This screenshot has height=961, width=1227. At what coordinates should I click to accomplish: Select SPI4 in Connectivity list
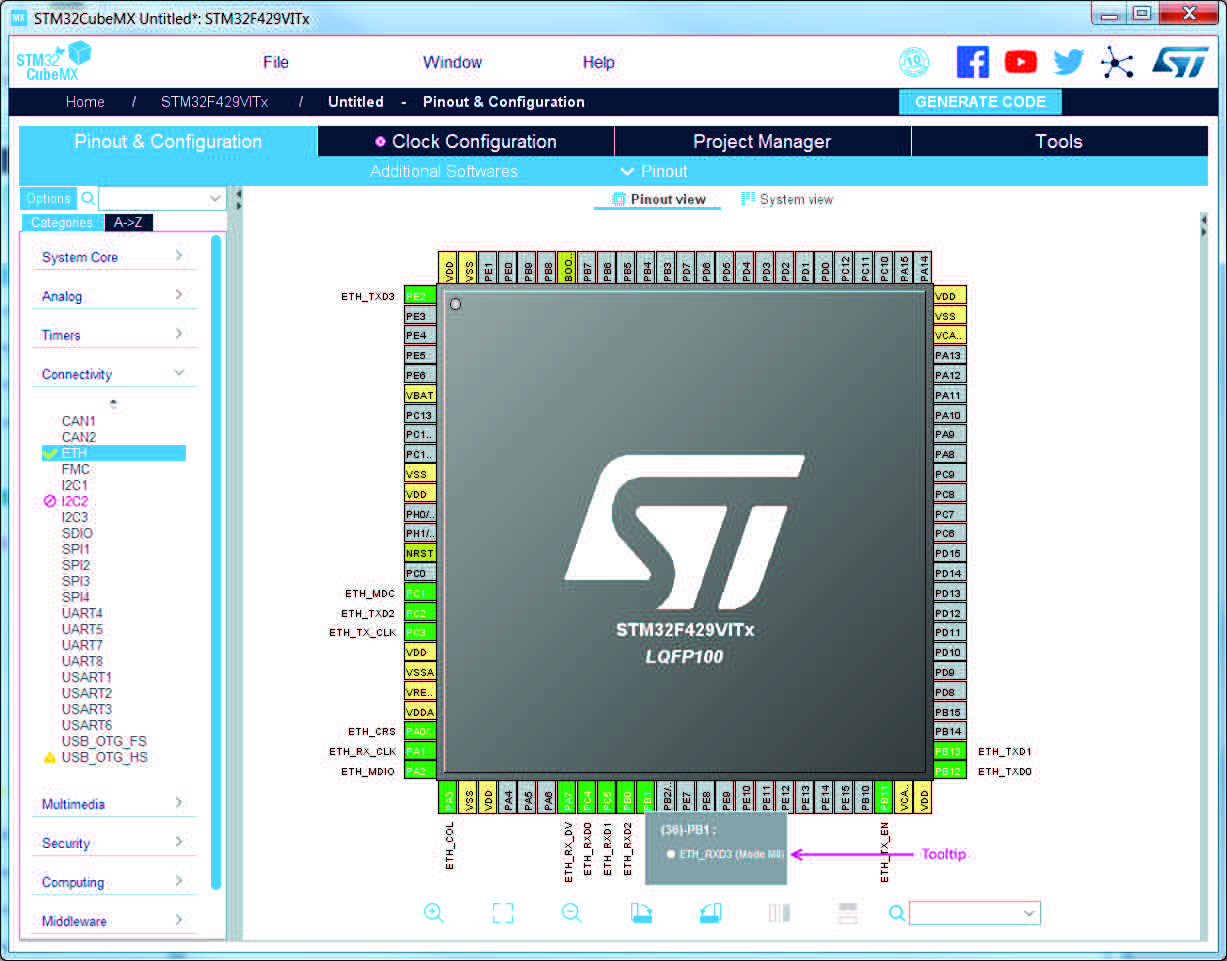[x=76, y=597]
